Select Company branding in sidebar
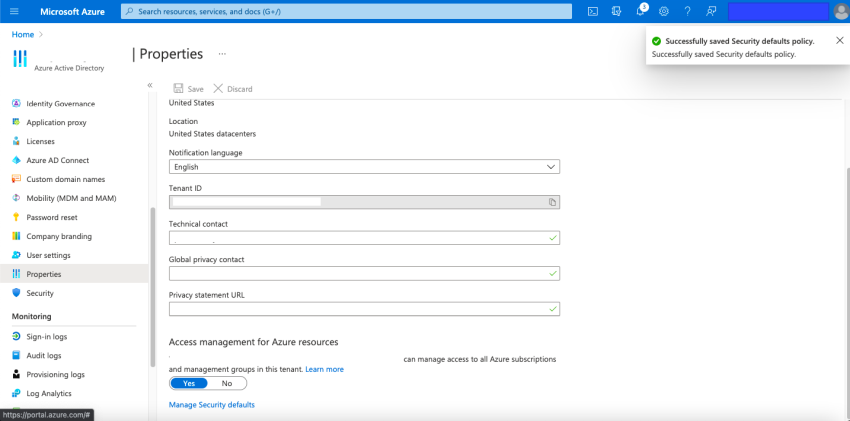 (59, 236)
